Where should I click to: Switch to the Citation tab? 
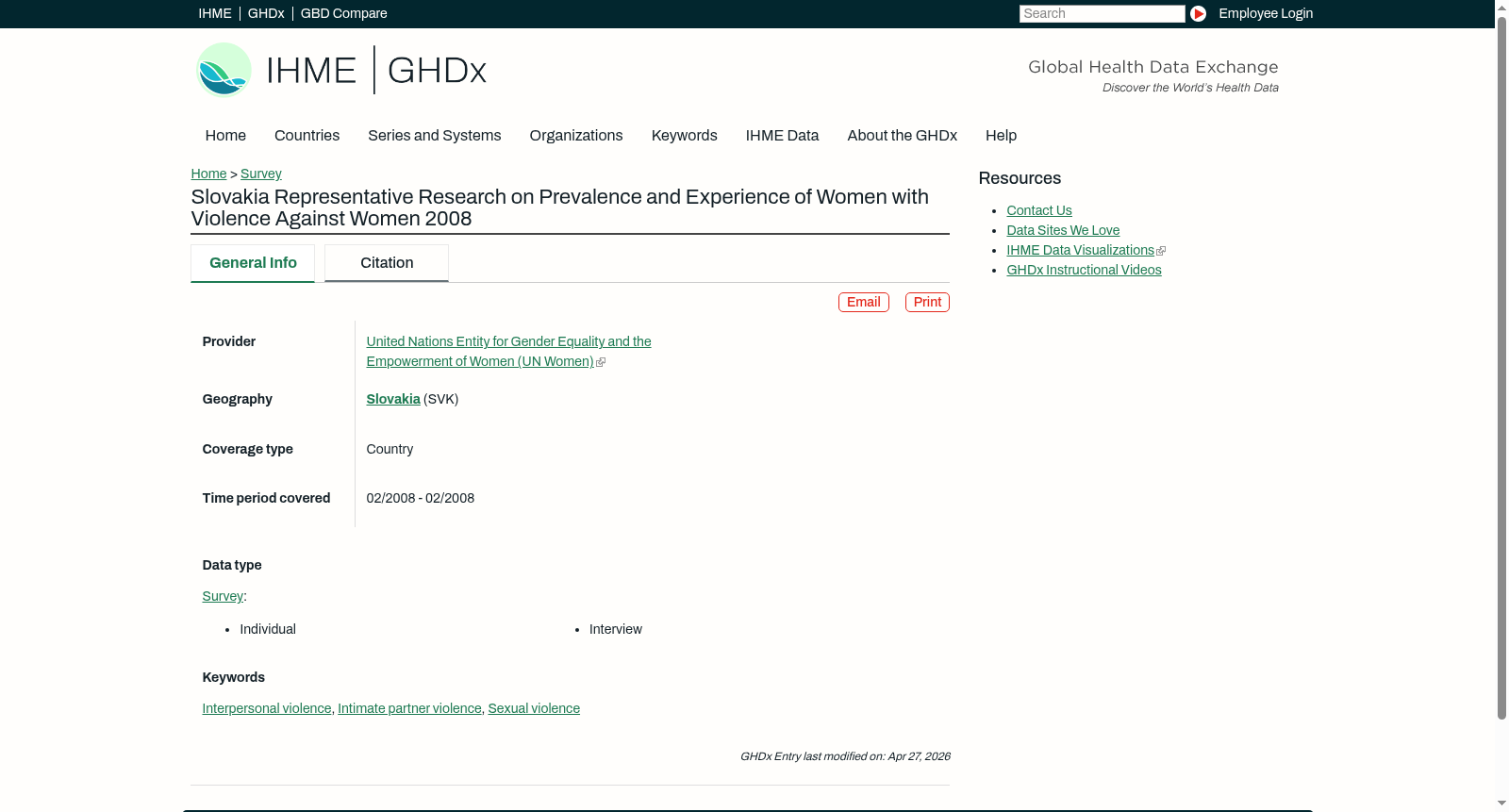coord(387,263)
